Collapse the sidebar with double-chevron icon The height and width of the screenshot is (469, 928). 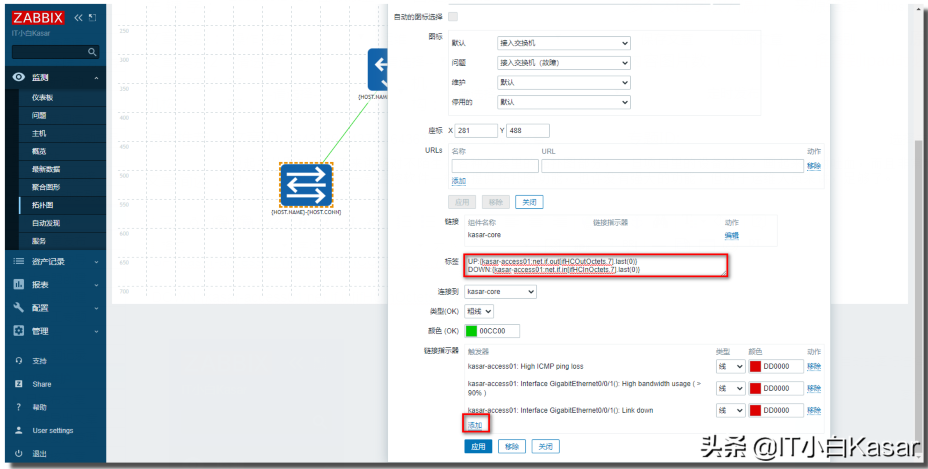click(78, 18)
